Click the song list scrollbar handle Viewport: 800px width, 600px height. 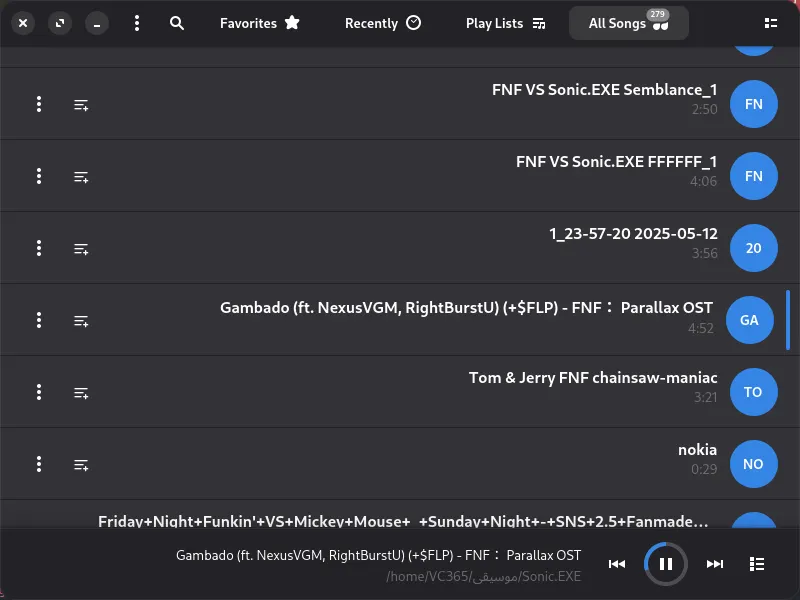click(x=788, y=320)
